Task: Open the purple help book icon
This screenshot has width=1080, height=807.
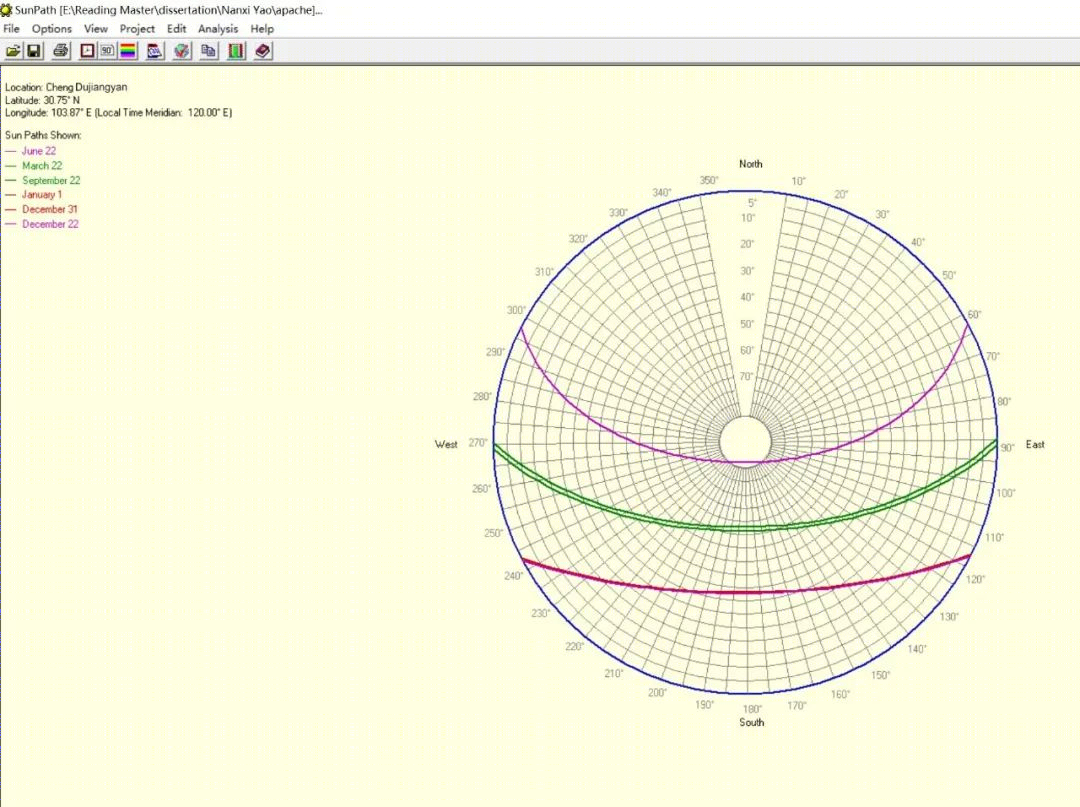Action: pos(263,51)
